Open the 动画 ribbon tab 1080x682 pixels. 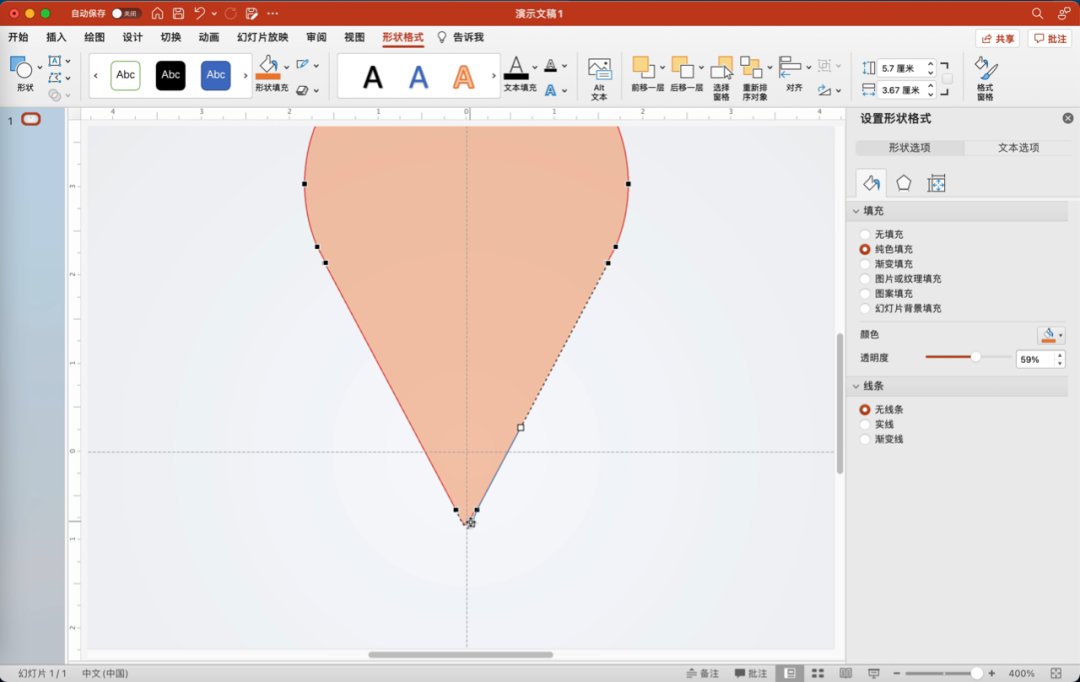(x=209, y=37)
